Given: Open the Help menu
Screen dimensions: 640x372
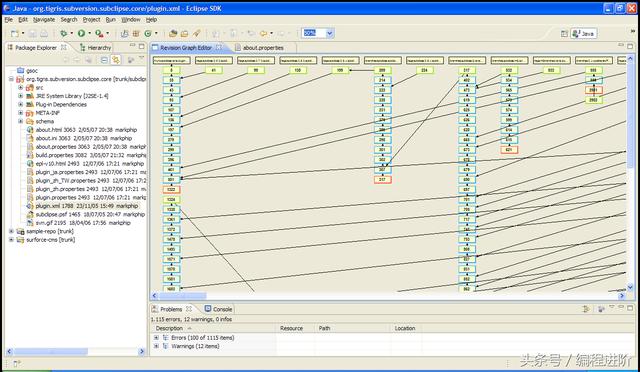Looking at the screenshot, I should click(151, 20).
